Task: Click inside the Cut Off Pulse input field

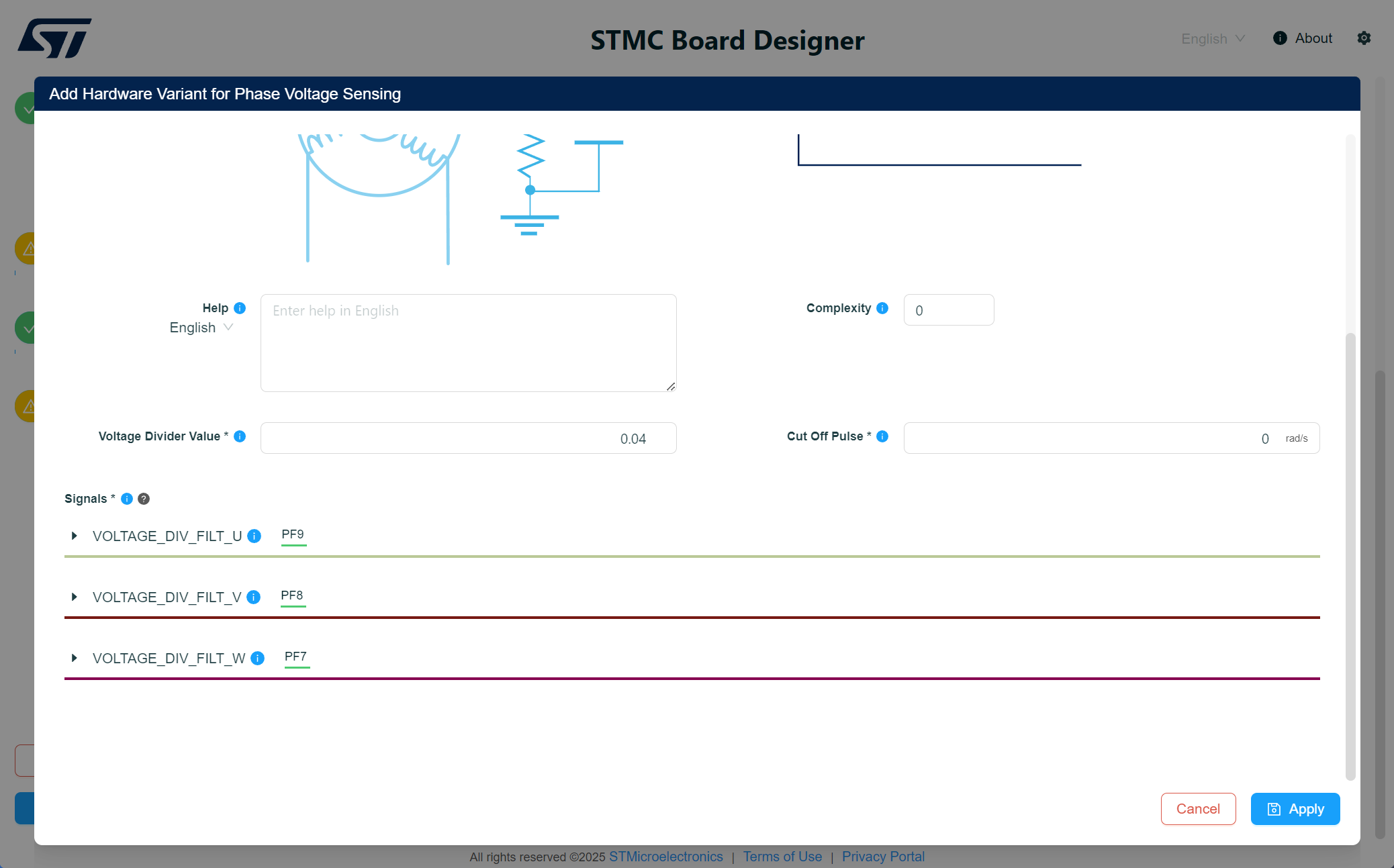Action: coord(1108,438)
